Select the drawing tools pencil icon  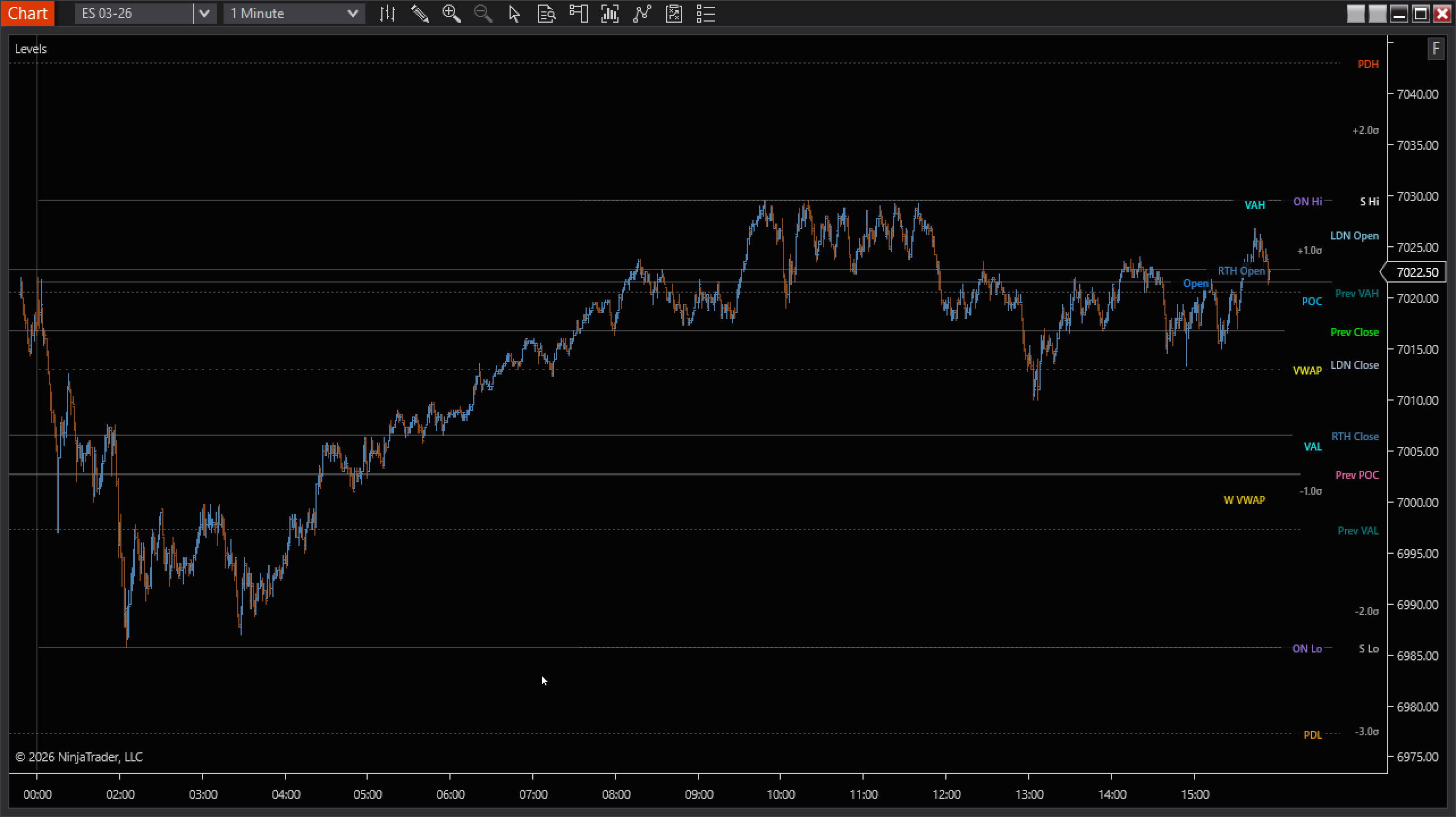(x=419, y=14)
